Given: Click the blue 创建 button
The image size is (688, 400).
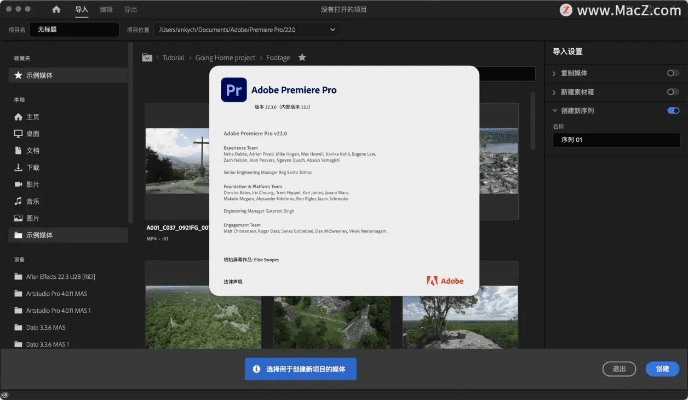Looking at the screenshot, I should click(661, 369).
